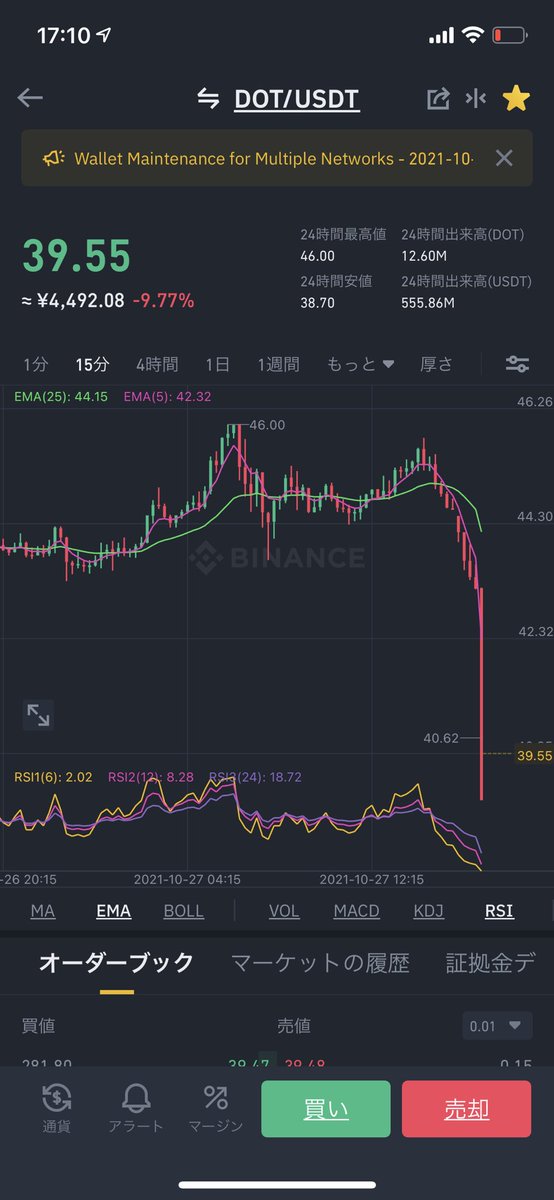The image size is (554, 1200).
Task: Open the 0.01 price precision dropdown
Action: (497, 1025)
